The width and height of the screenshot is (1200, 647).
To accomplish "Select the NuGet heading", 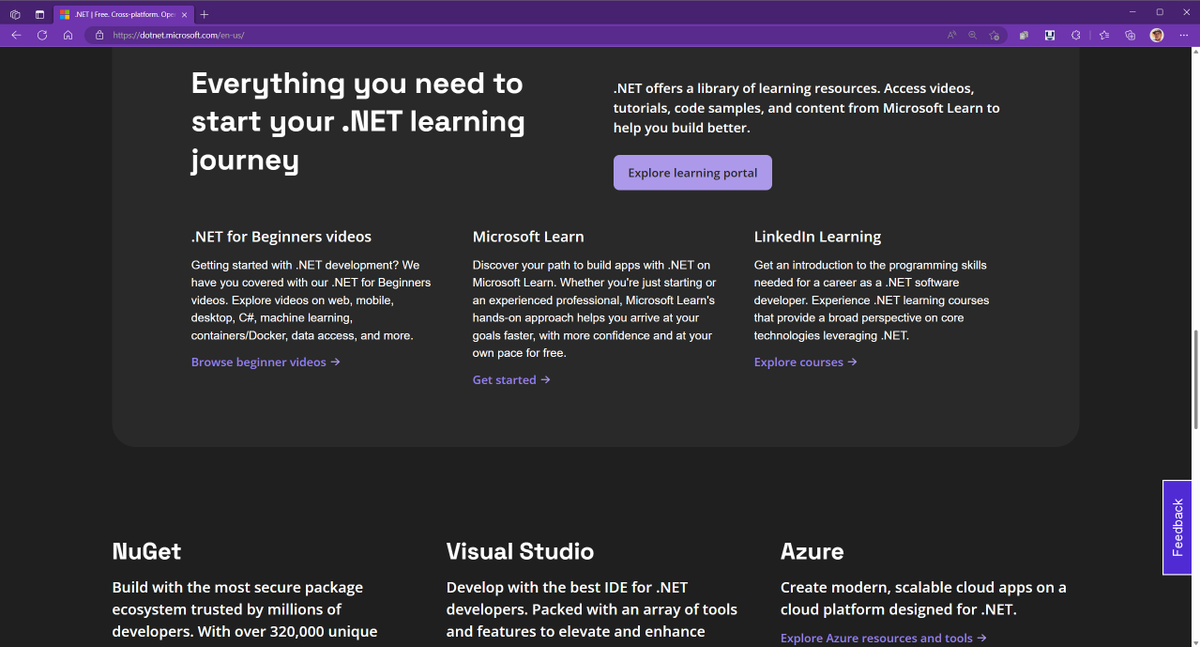I will (x=147, y=551).
